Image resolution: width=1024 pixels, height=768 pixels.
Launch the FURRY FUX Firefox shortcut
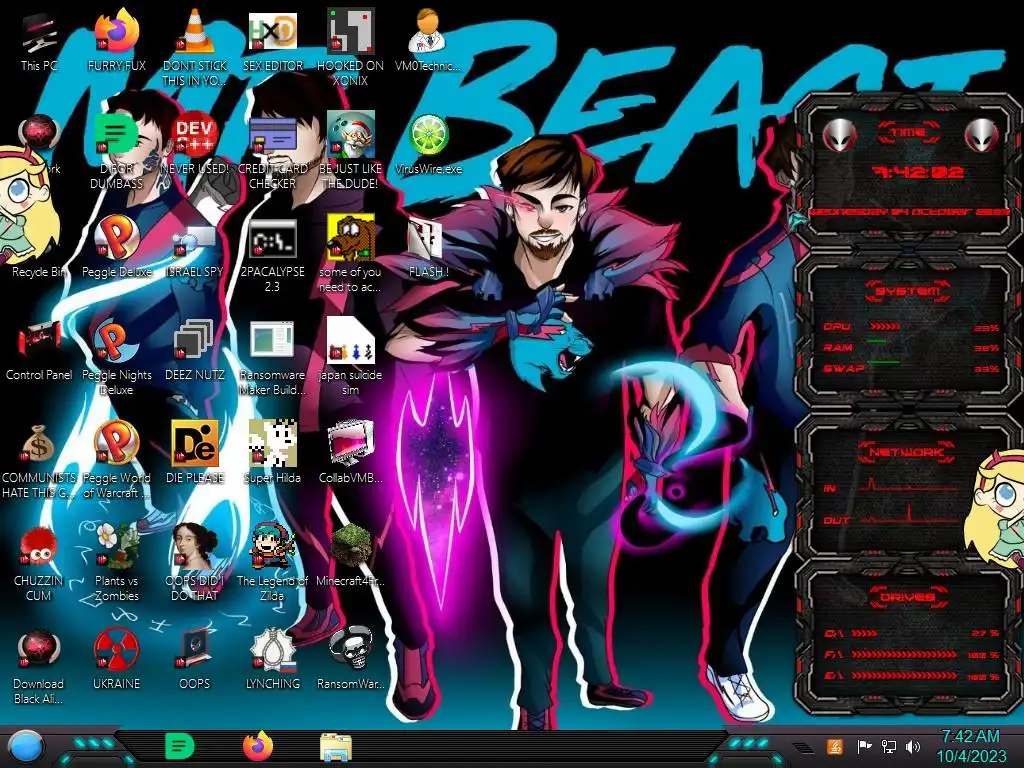(116, 40)
